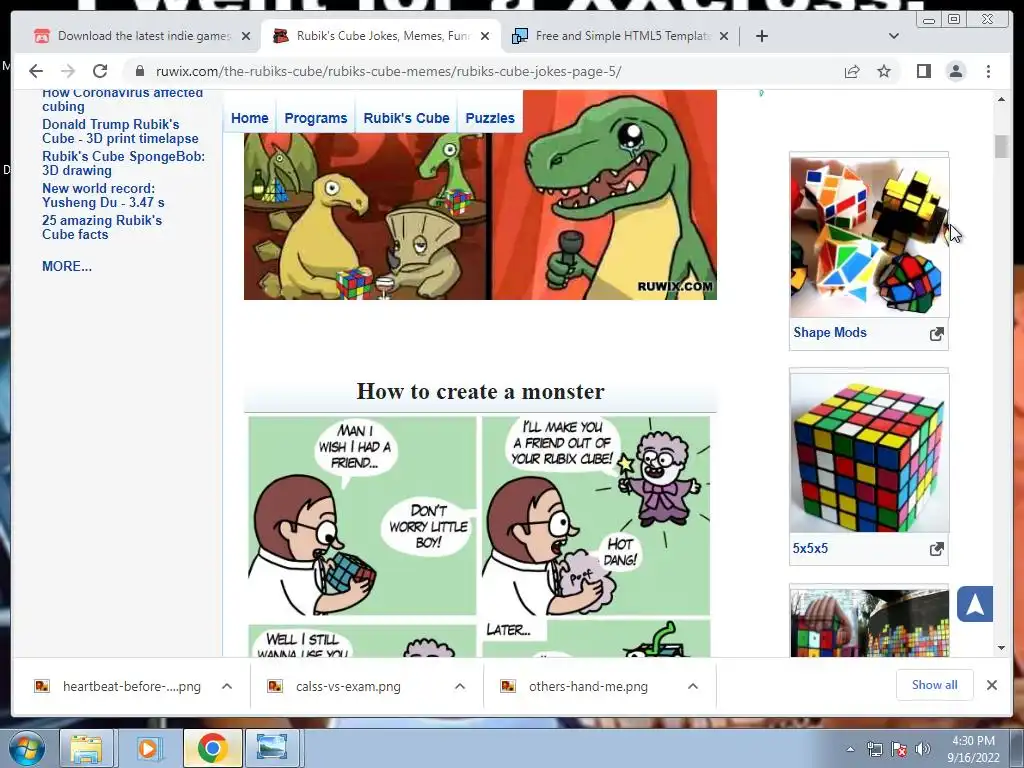
Task: Expand the tab search dropdown
Action: click(894, 36)
